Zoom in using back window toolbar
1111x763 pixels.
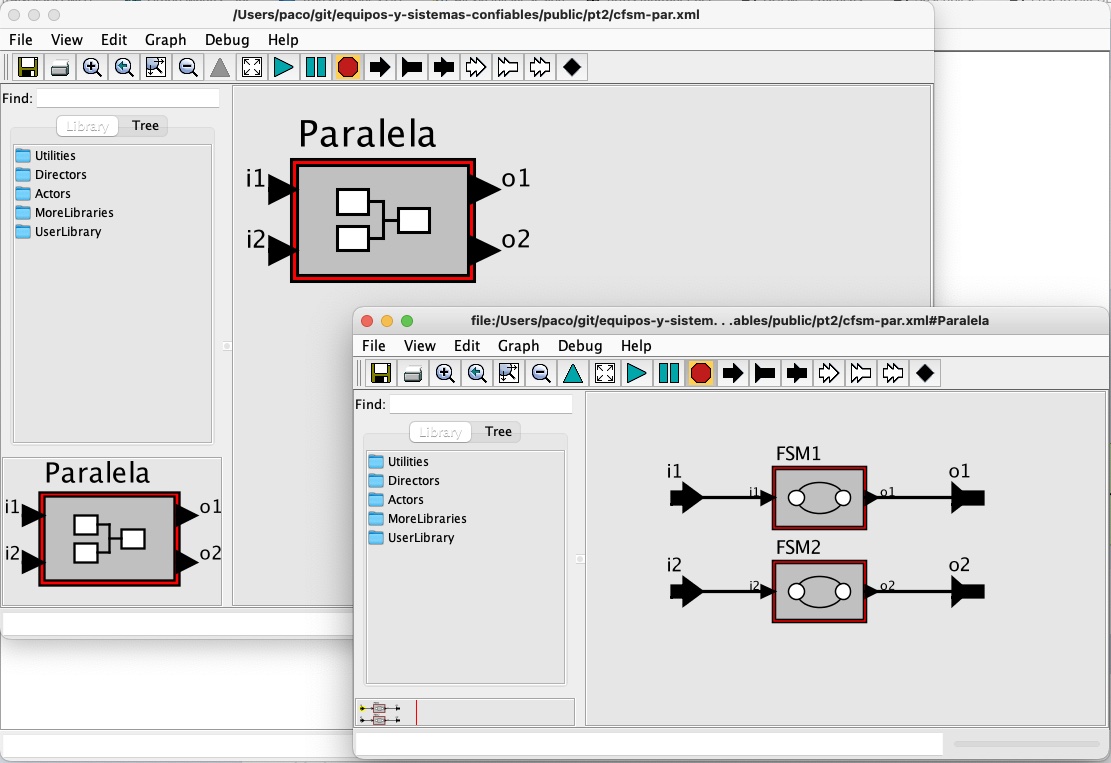[92, 67]
